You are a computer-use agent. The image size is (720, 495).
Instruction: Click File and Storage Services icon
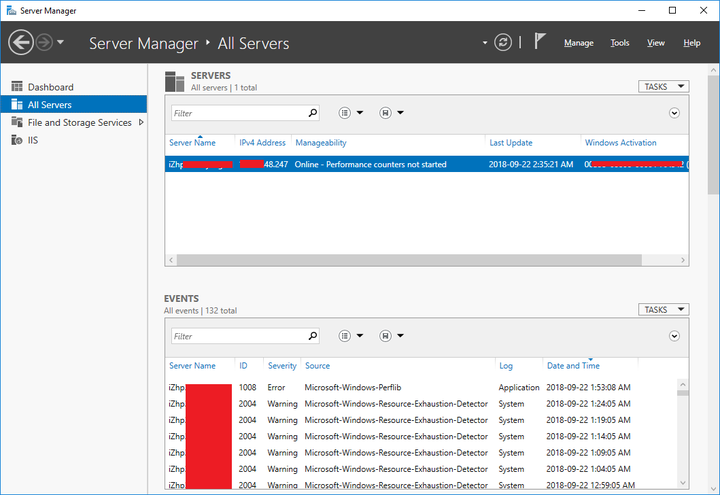[17, 122]
